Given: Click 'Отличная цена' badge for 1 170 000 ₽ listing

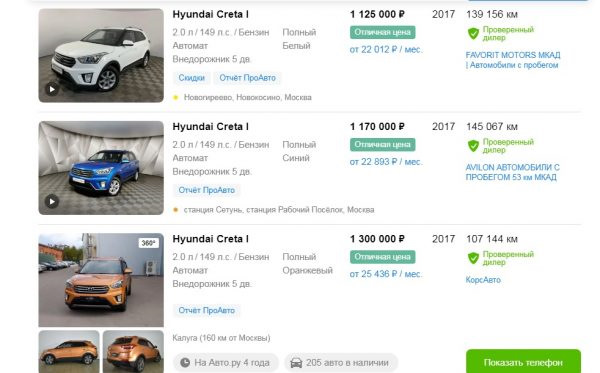Looking at the screenshot, I should coord(383,145).
